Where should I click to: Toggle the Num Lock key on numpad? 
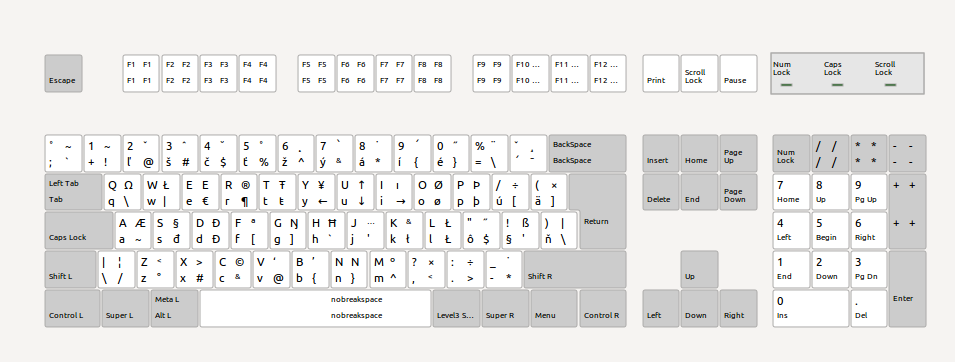point(791,154)
